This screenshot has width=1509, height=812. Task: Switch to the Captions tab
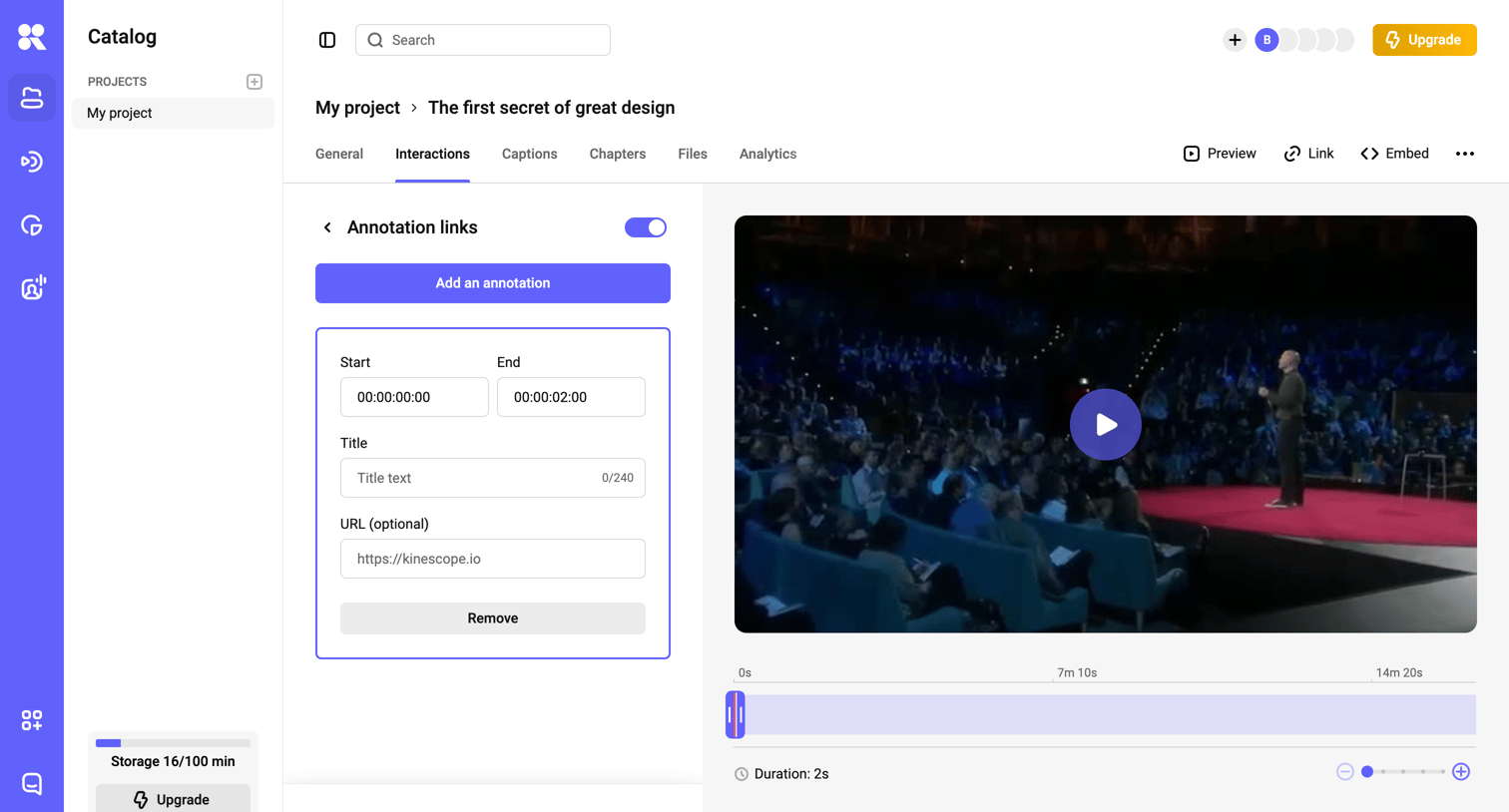pos(529,154)
